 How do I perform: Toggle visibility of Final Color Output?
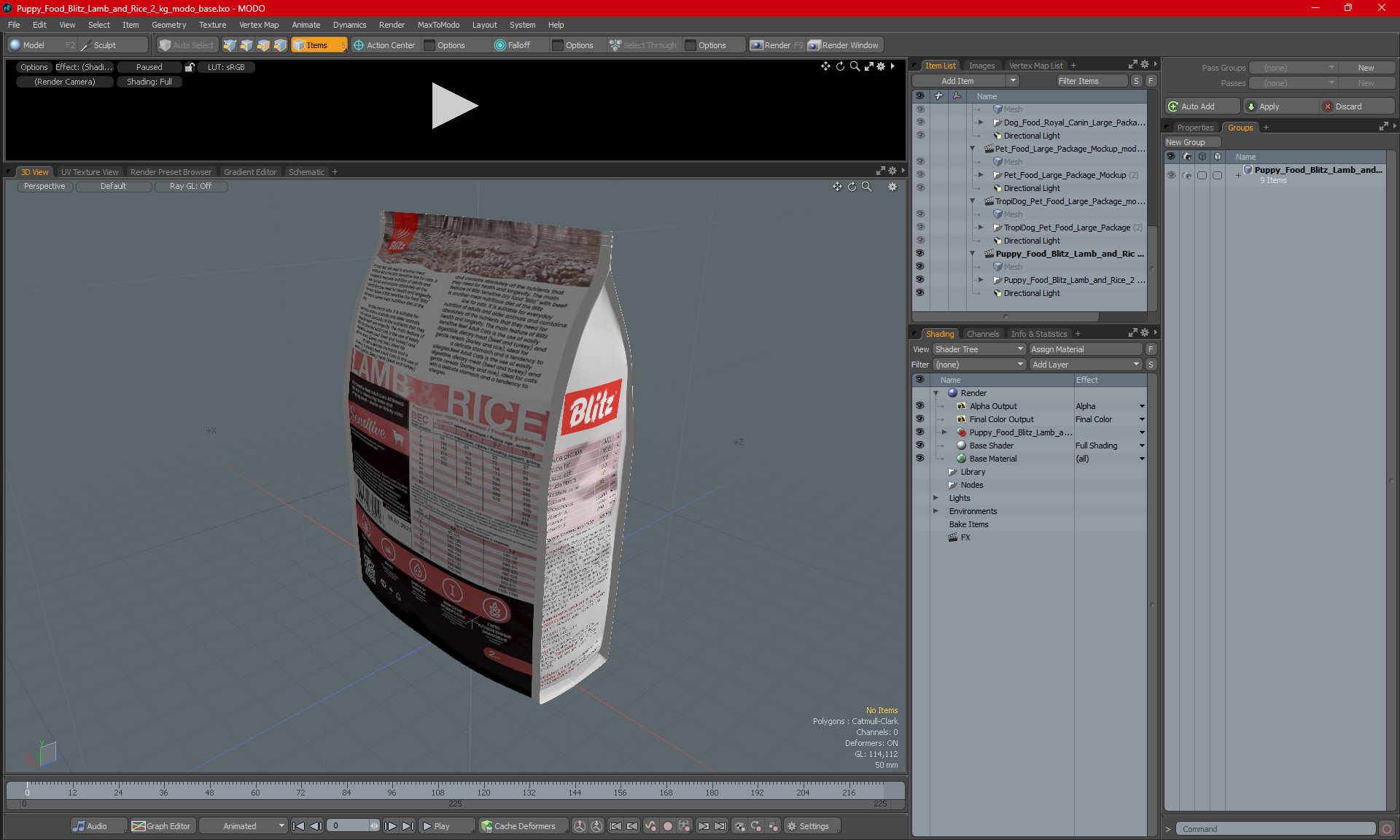pyautogui.click(x=919, y=419)
